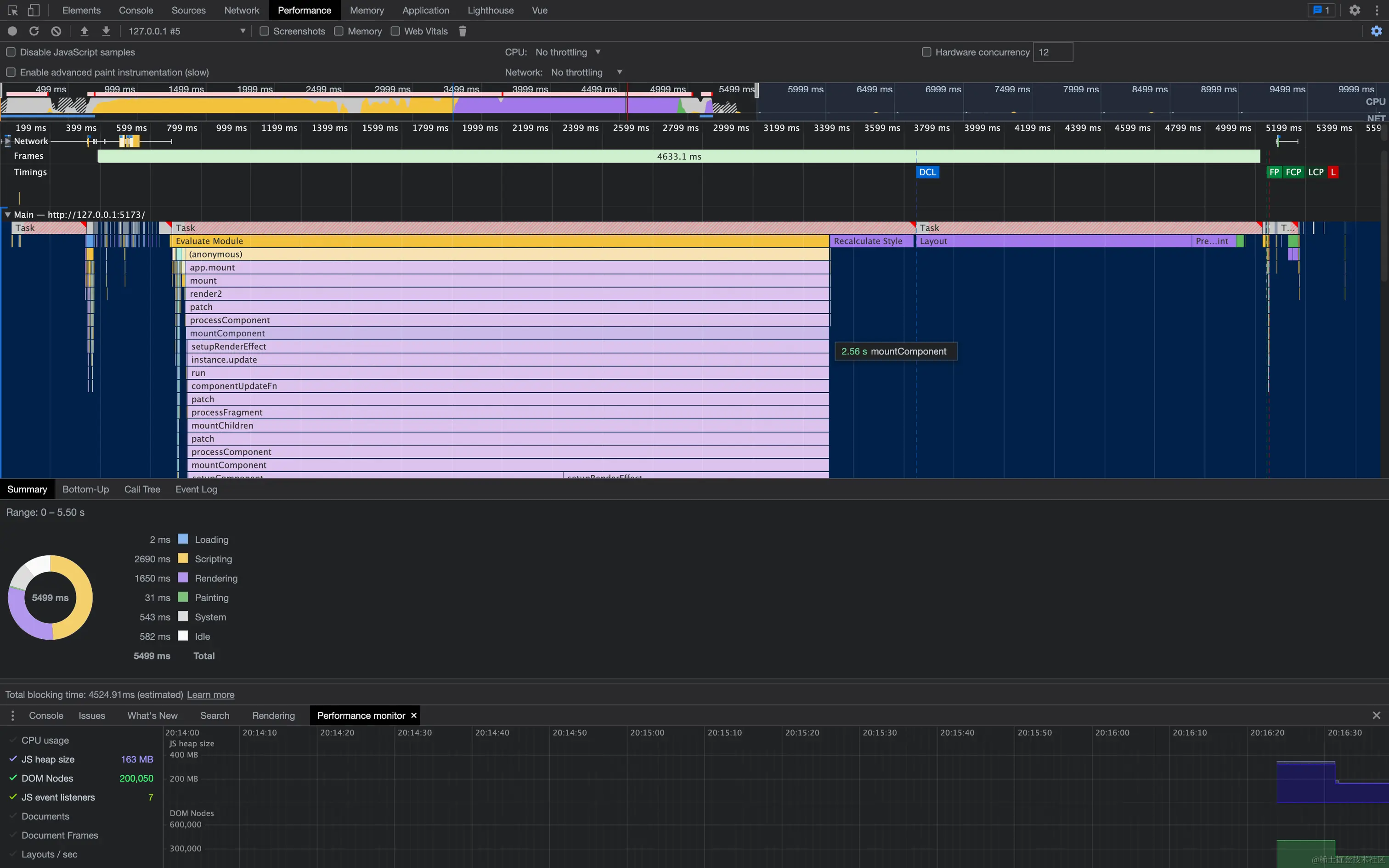
Task: Switch to the Sources tab
Action: [x=188, y=10]
